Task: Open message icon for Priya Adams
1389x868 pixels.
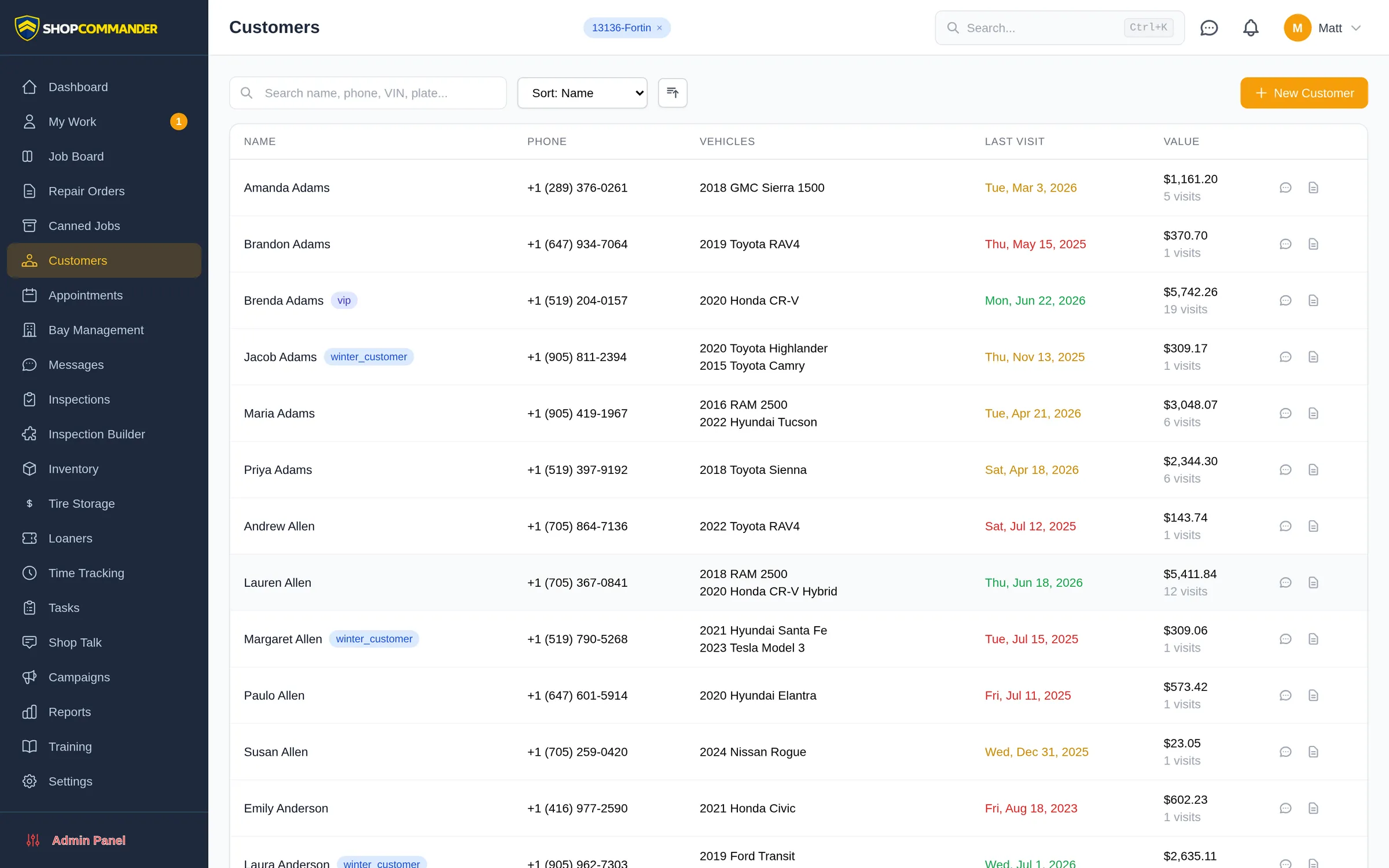Action: point(1285,470)
